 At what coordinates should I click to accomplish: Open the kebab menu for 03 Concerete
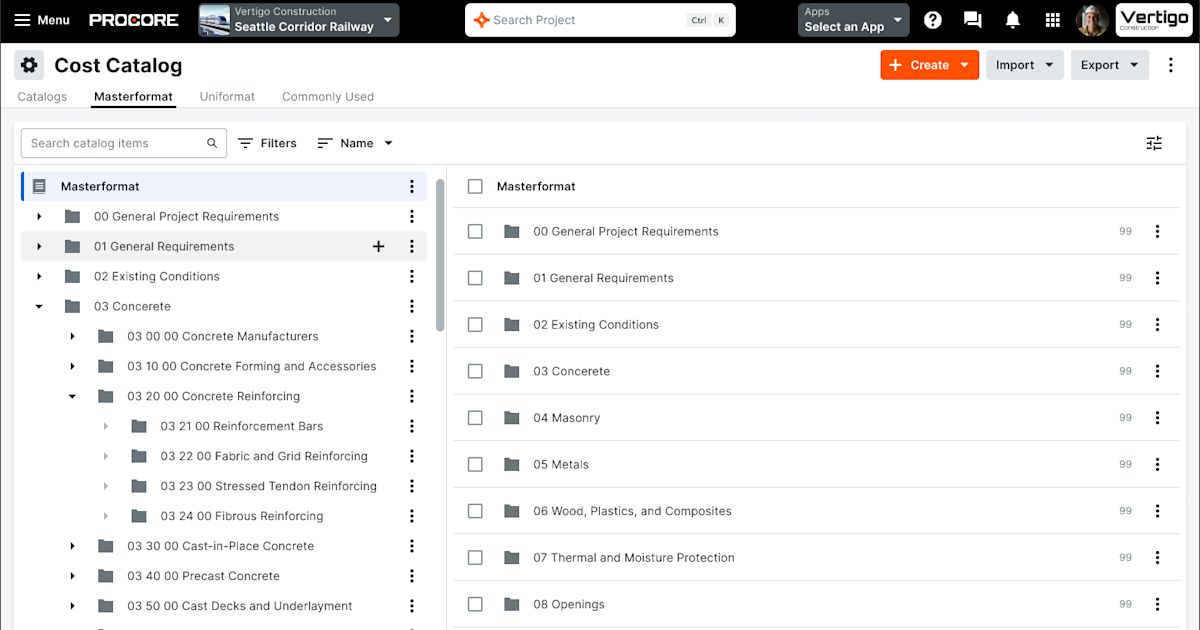411,306
